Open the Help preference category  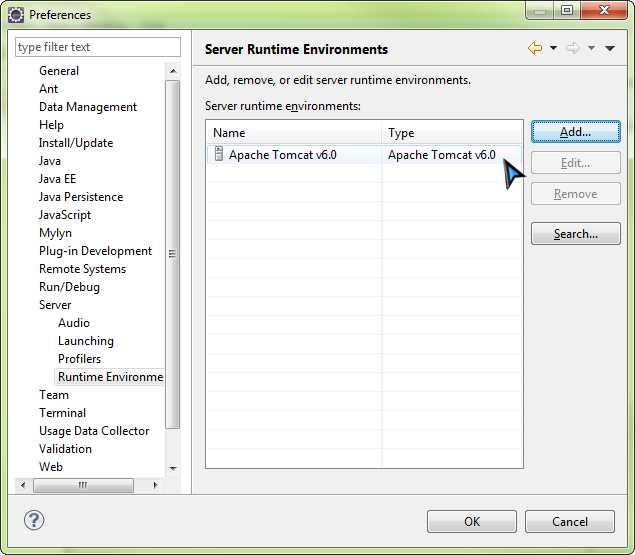[x=51, y=125]
